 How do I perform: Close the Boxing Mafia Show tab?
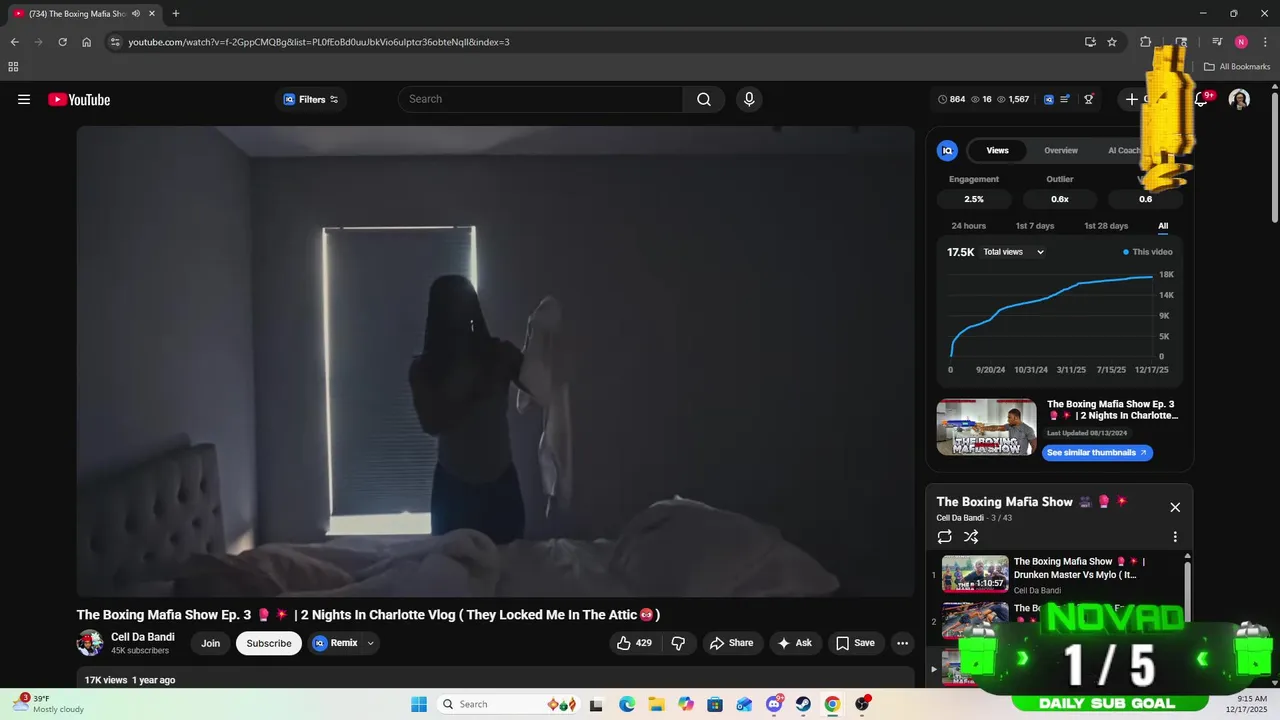coord(152,14)
